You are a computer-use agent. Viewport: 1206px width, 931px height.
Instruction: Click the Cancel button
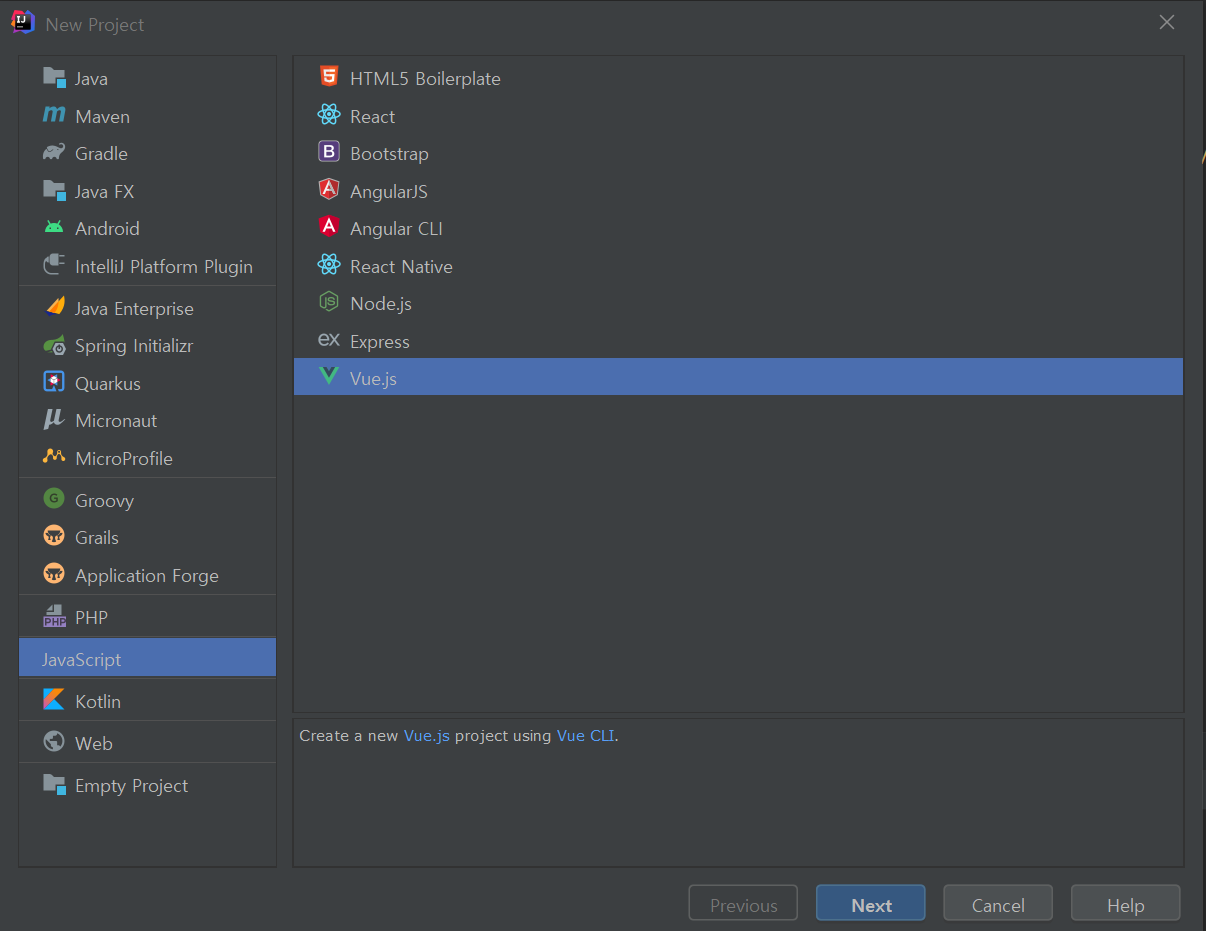click(998, 904)
